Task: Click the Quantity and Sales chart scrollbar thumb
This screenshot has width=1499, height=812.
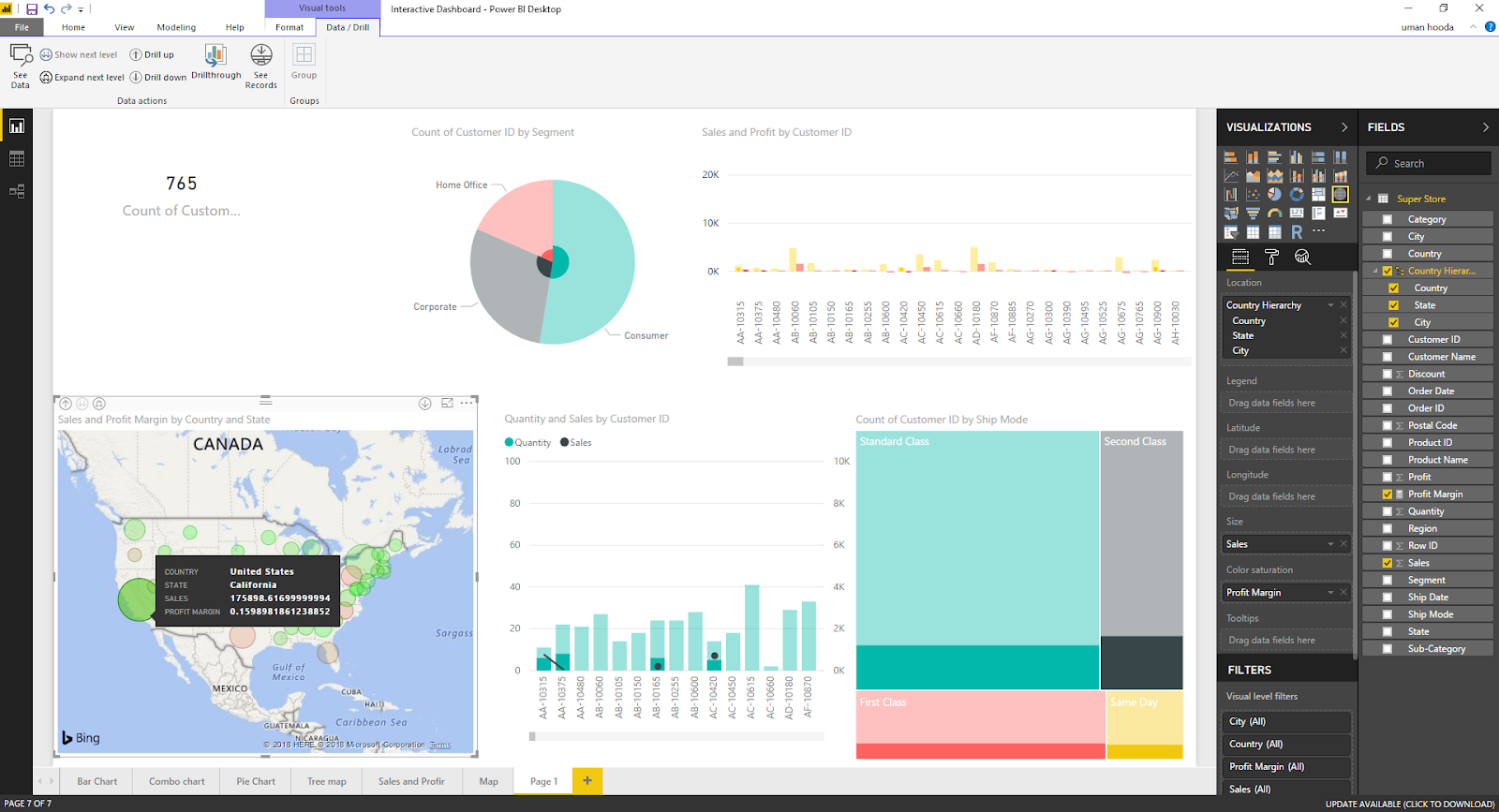Action: tap(532, 736)
